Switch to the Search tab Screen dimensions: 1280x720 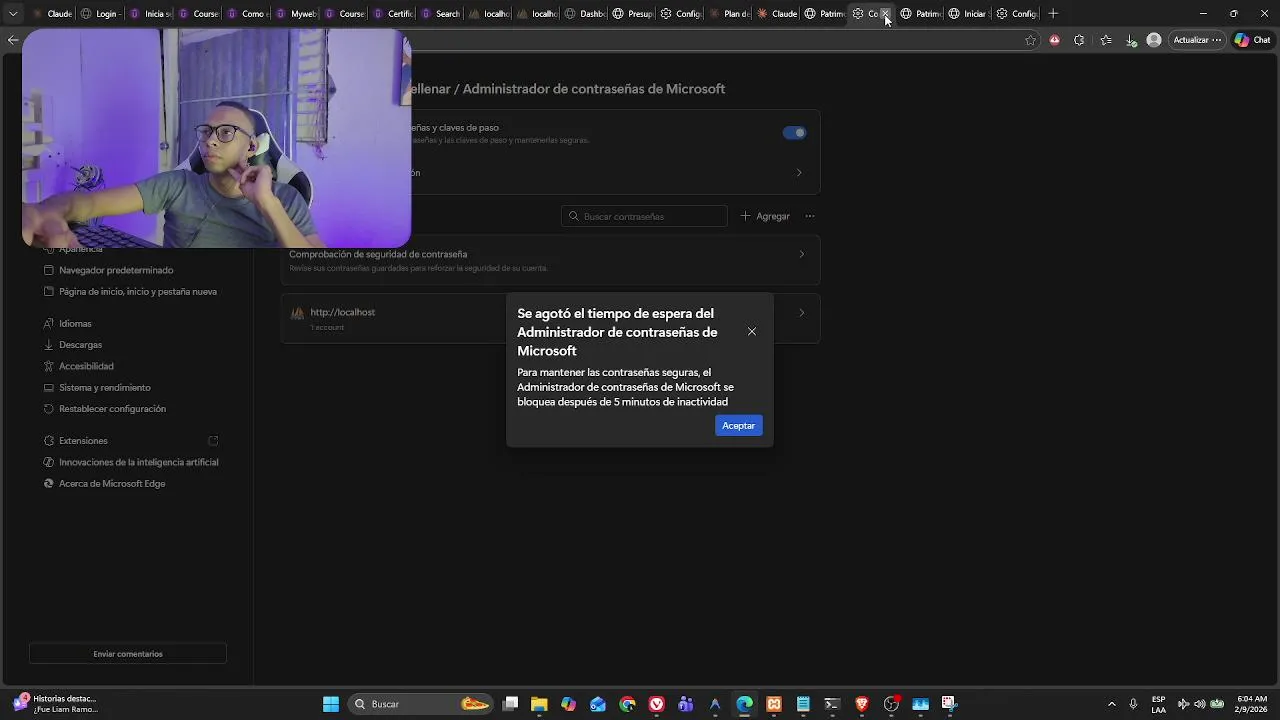tap(441, 14)
